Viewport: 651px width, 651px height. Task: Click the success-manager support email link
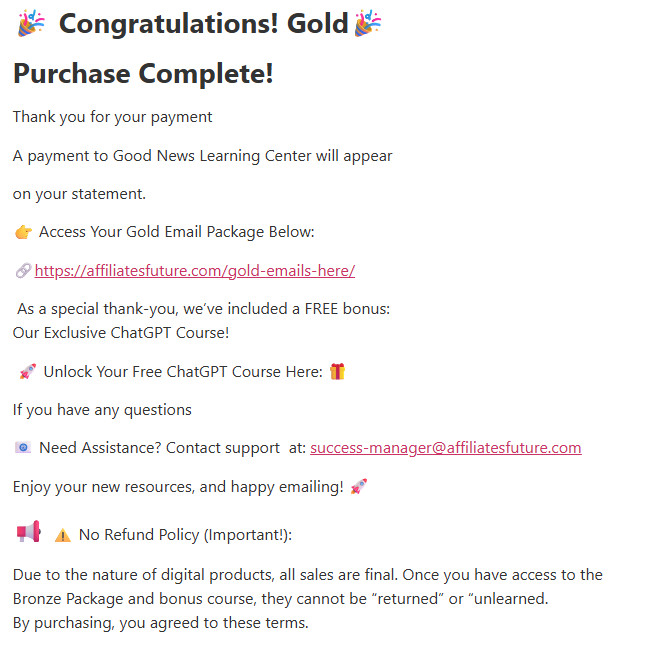445,448
